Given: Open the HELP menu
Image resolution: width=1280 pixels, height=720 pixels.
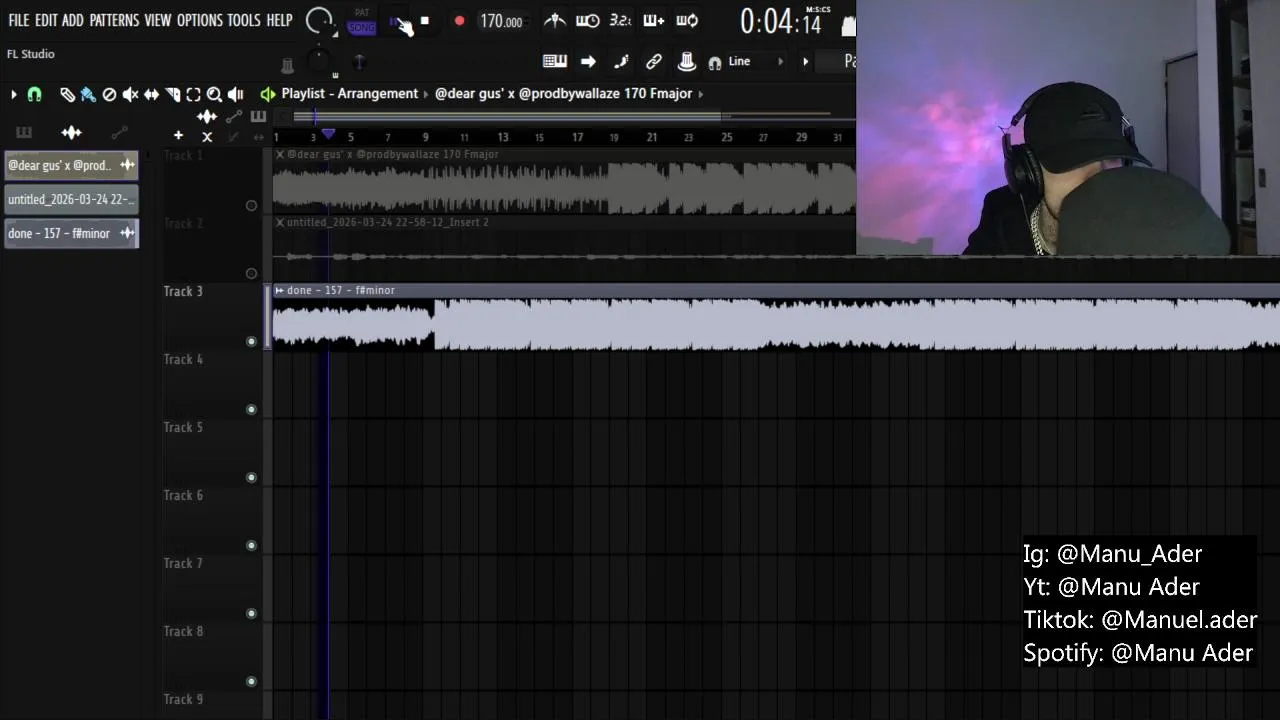Looking at the screenshot, I should click(x=279, y=20).
